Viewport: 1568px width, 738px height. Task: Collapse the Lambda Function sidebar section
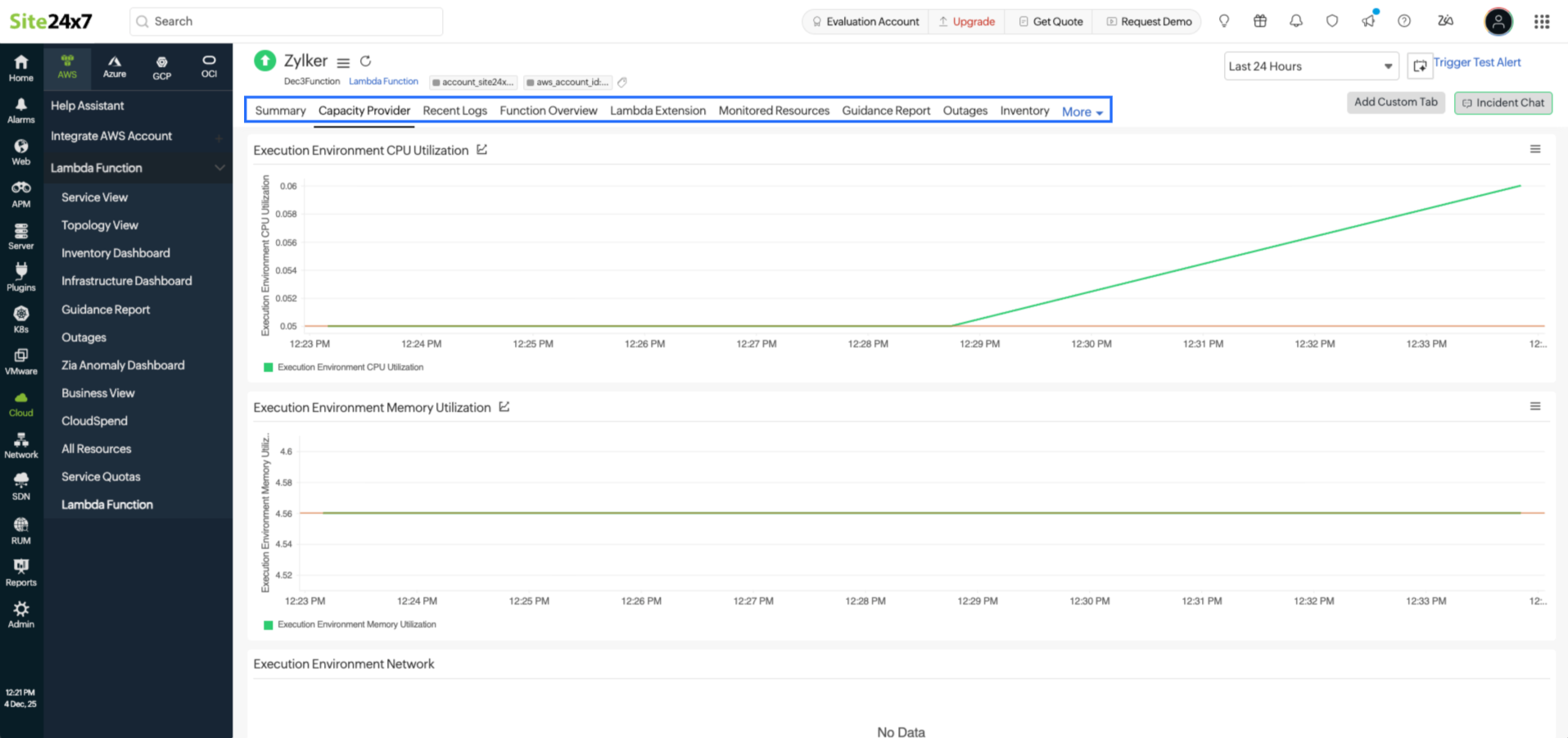pos(219,168)
